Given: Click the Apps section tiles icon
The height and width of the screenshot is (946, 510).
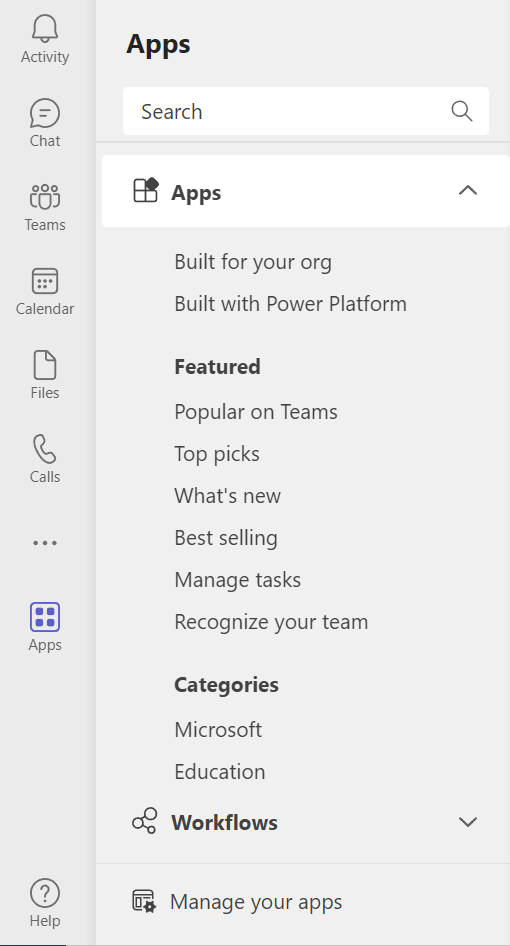Looking at the screenshot, I should pos(145,189).
